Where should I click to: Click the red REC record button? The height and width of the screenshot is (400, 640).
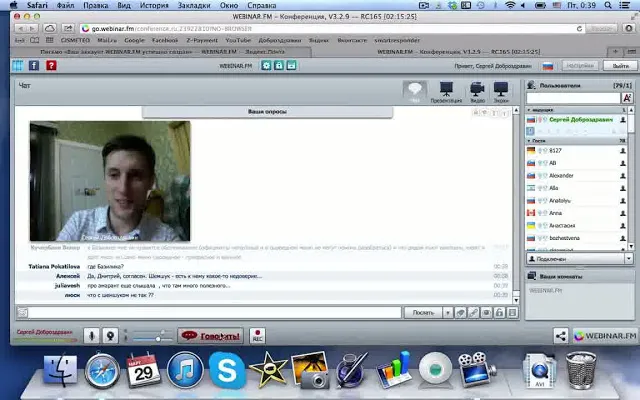(x=257, y=336)
